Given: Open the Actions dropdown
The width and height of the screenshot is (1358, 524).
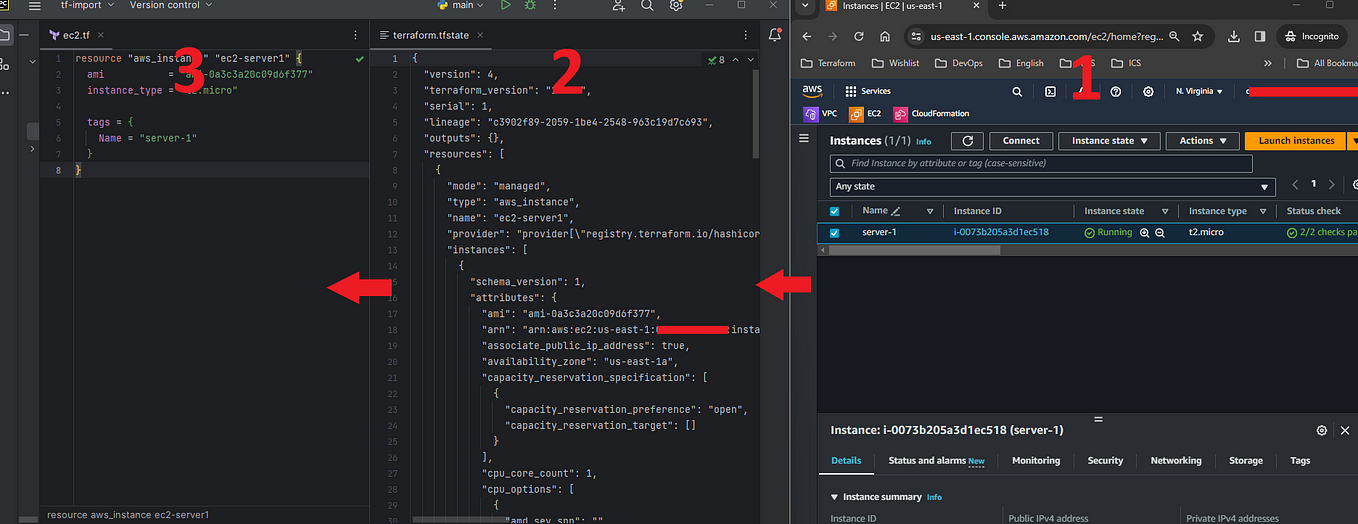Looking at the screenshot, I should pos(1202,141).
